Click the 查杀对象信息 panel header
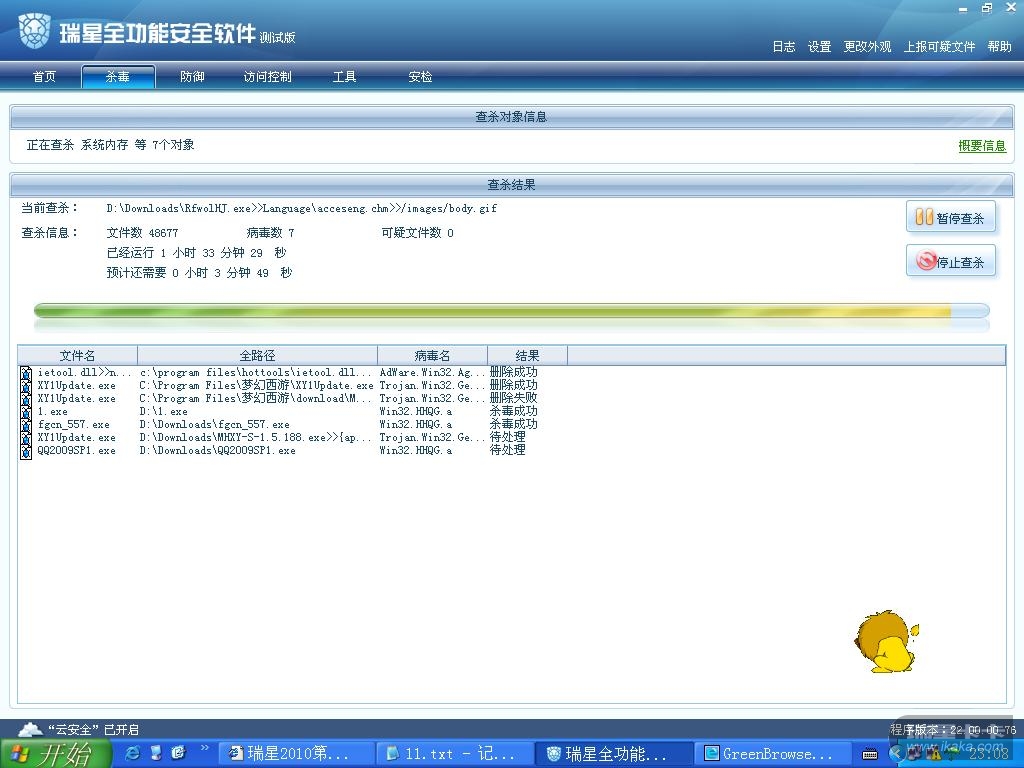This screenshot has height=768, width=1024. pos(511,117)
